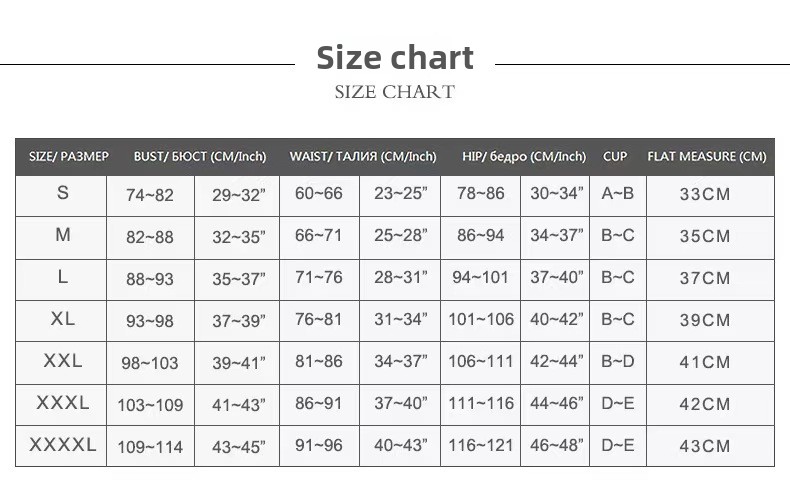This screenshot has width=790, height=495.
Task: Click the bold "Size chart" title
Action: 395,57
